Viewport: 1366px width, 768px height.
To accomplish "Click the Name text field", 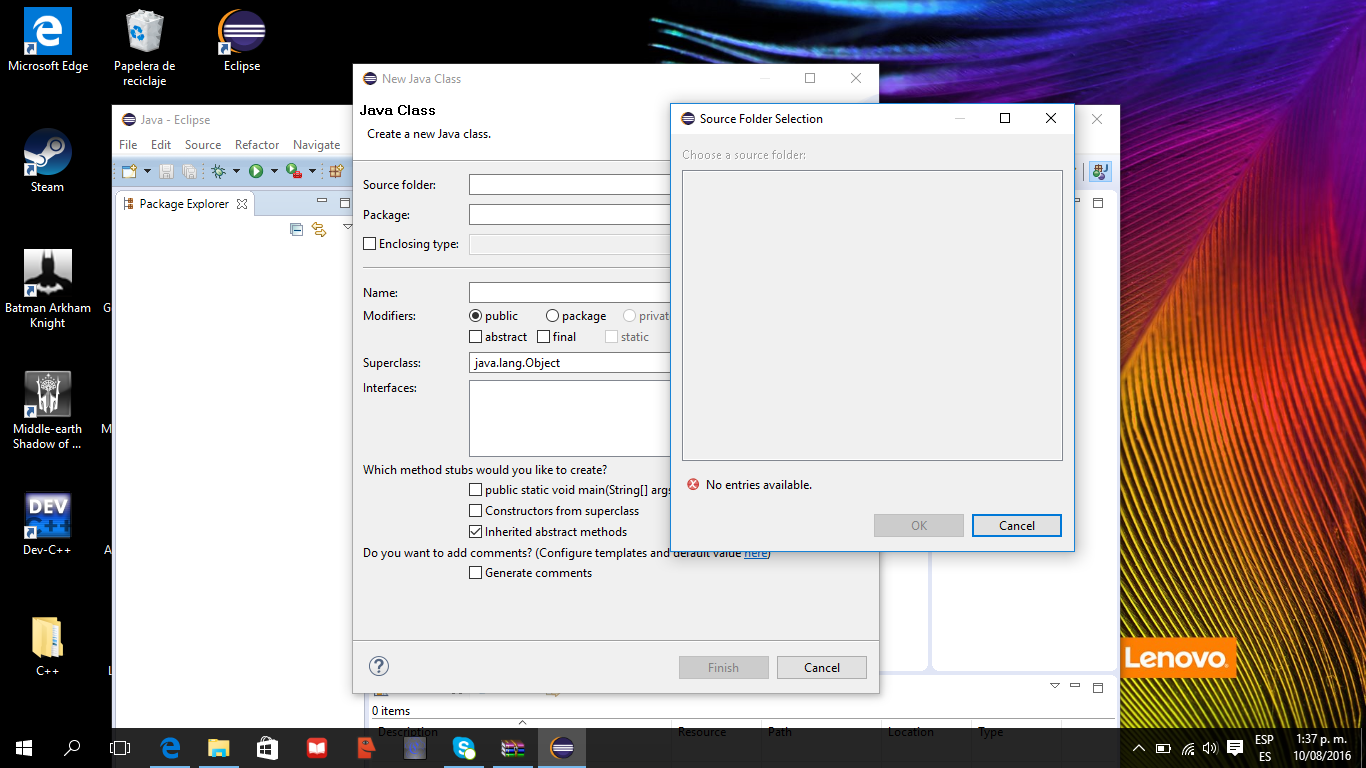I will click(x=570, y=293).
